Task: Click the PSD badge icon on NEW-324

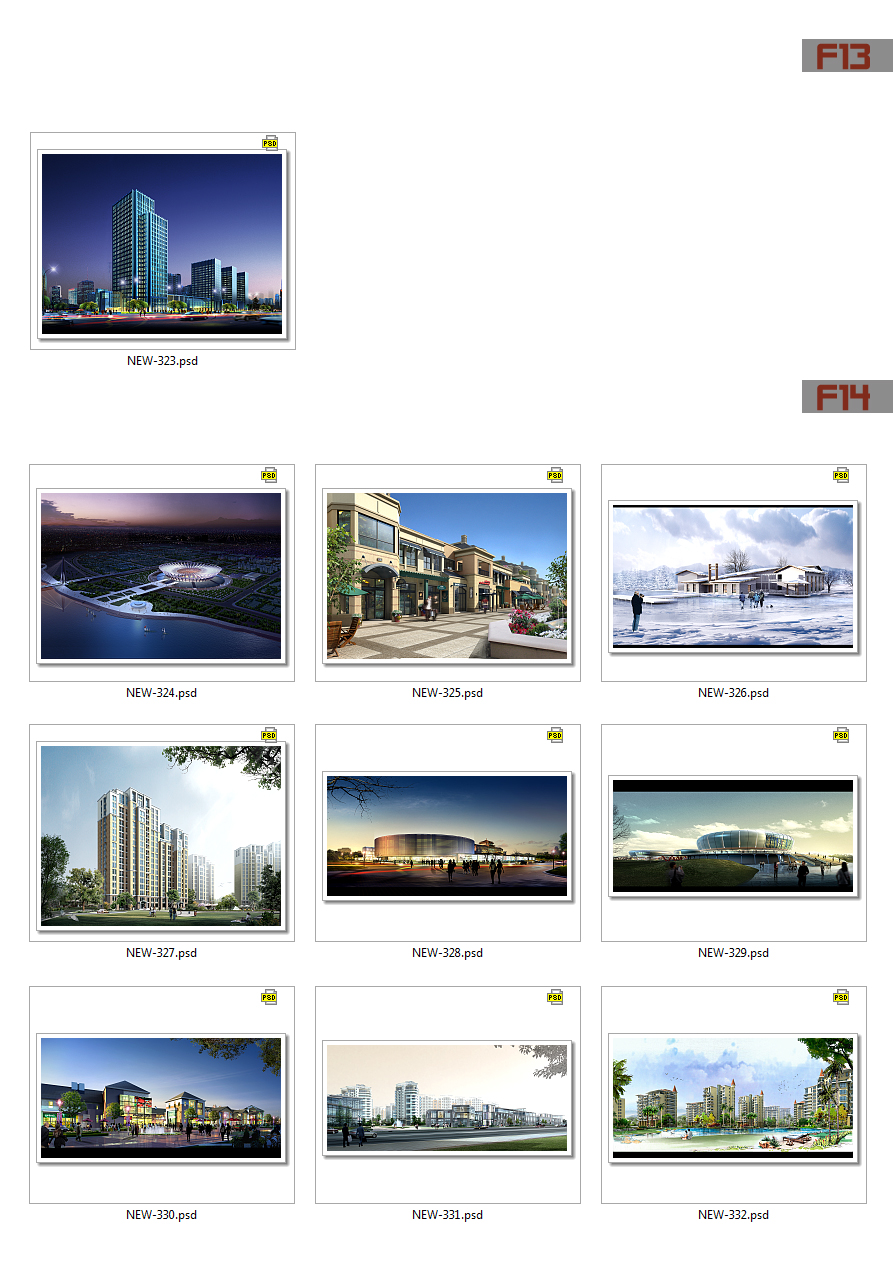Action: (x=269, y=475)
